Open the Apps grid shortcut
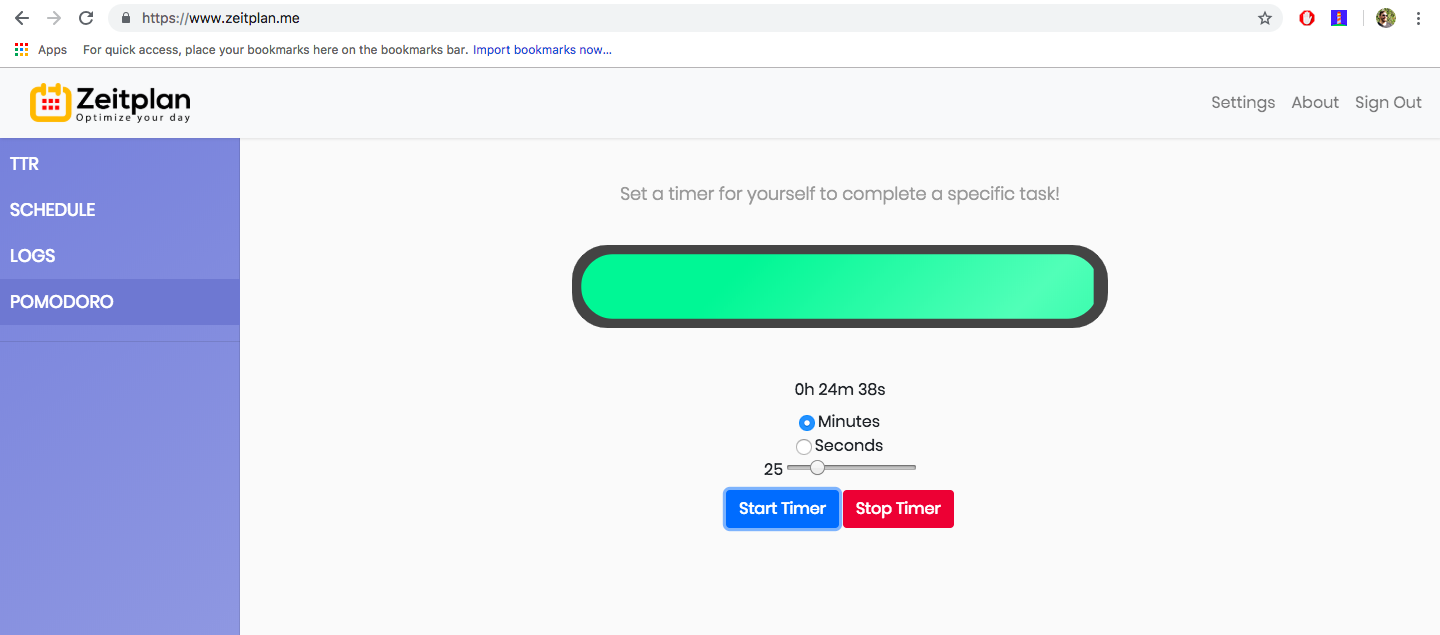Screen dimensions: 1440x635 (x=41, y=50)
